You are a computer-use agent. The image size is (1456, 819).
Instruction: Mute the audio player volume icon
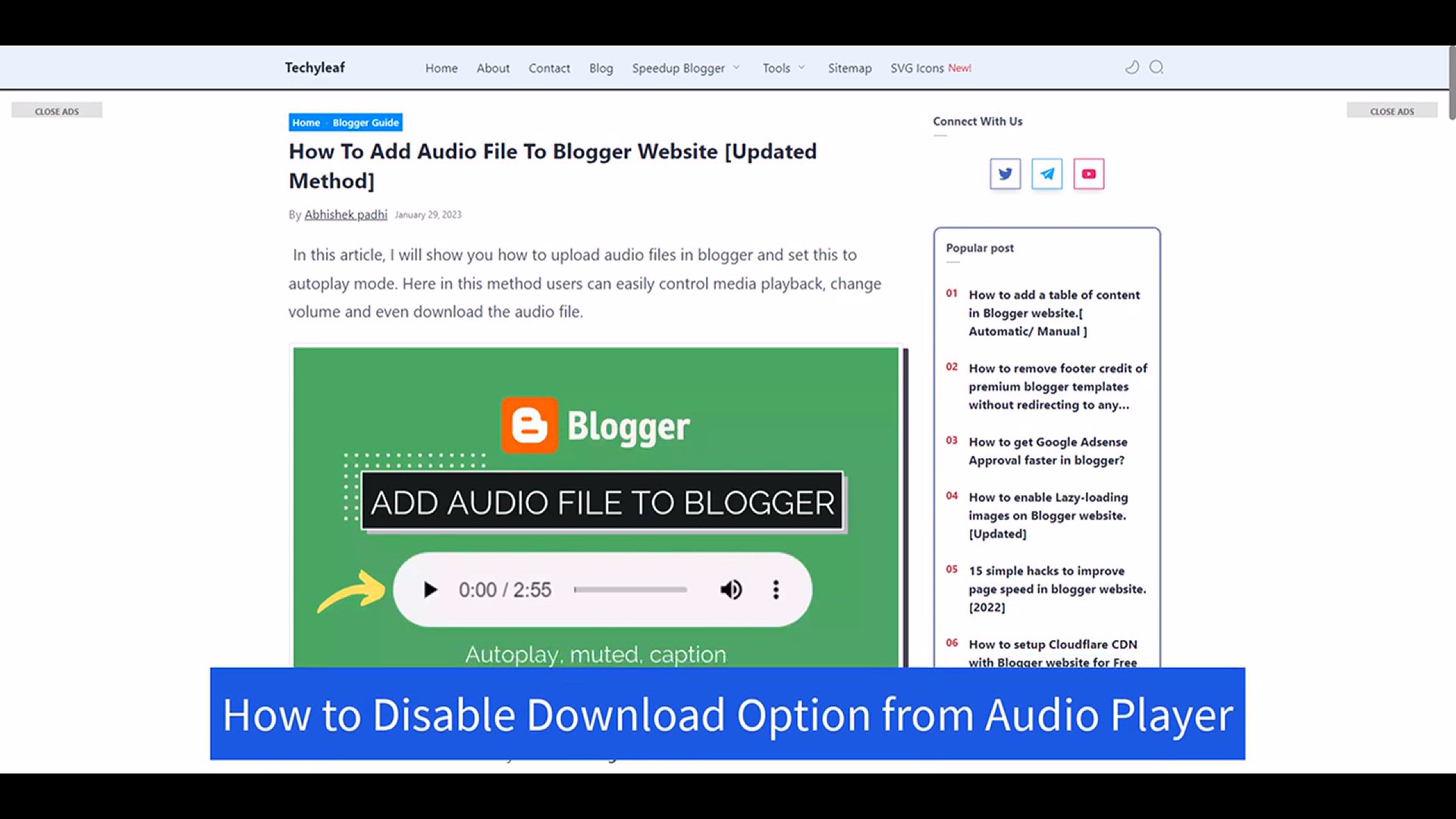pos(731,589)
